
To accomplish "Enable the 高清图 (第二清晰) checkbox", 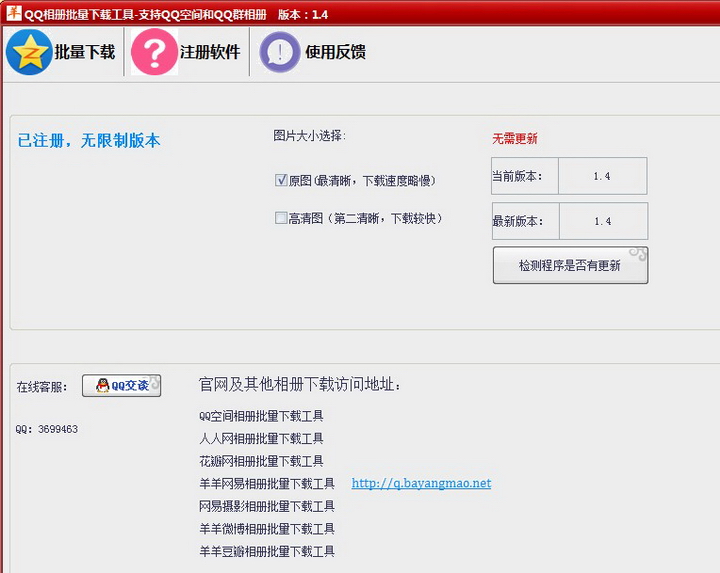I will pyautogui.click(x=281, y=218).
